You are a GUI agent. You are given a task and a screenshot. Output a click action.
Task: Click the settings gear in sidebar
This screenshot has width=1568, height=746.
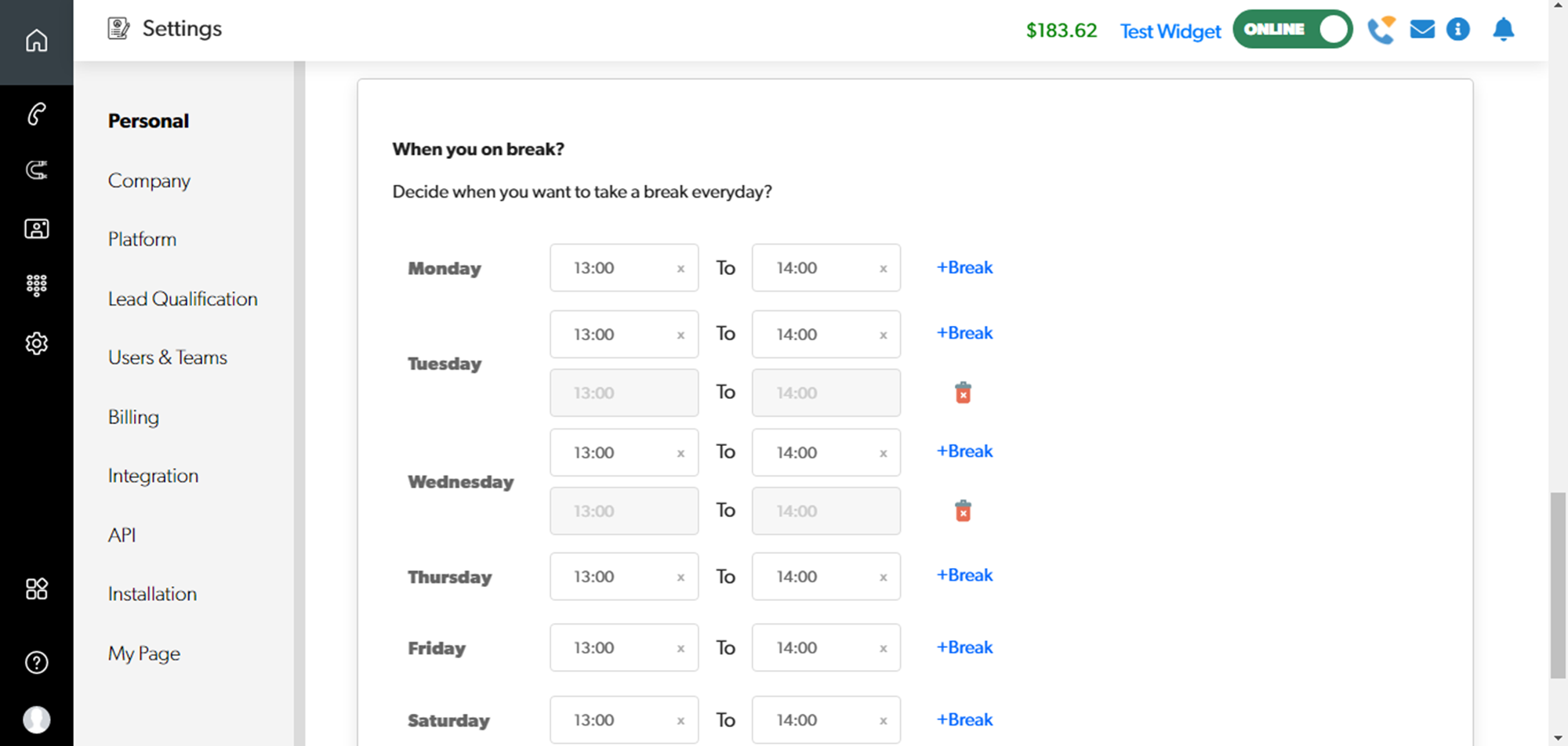click(x=36, y=343)
